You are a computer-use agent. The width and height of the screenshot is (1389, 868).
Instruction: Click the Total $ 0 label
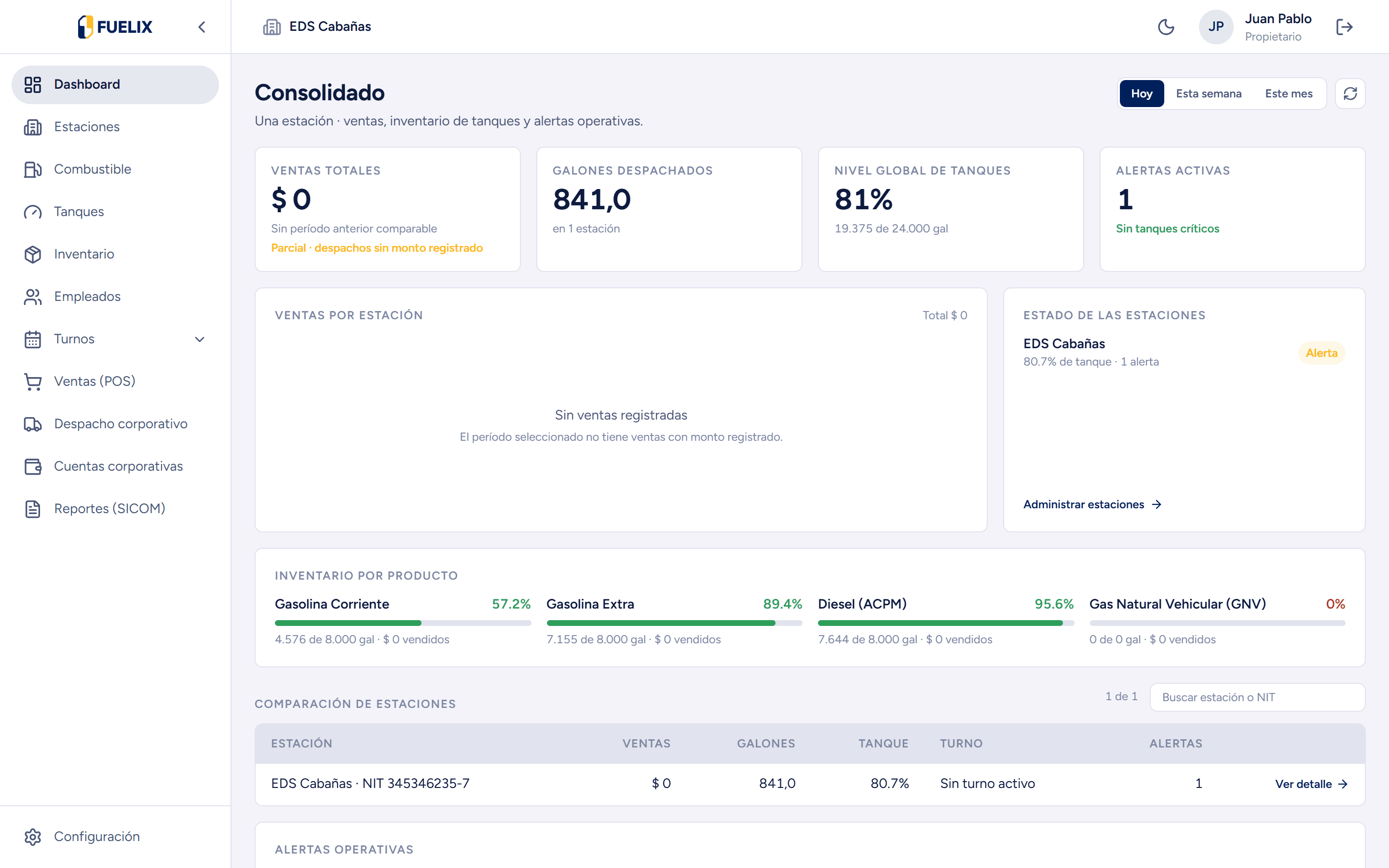point(945,315)
